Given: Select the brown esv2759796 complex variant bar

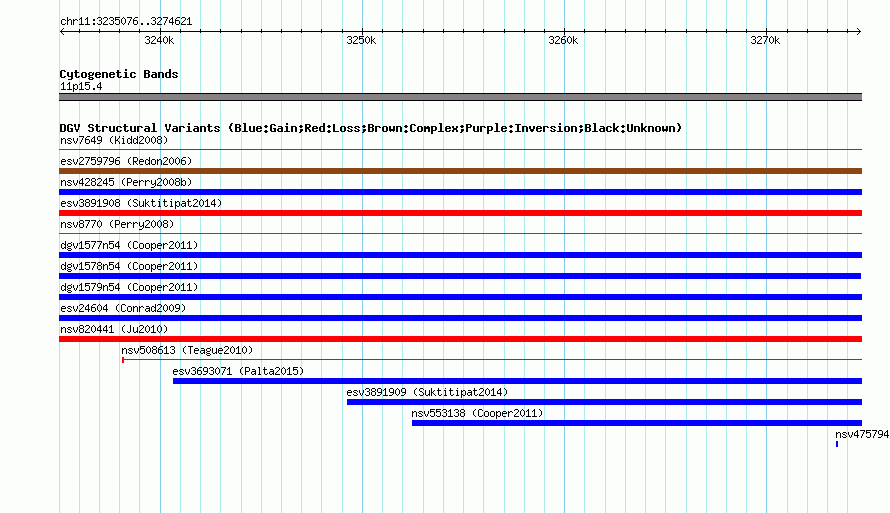Looking at the screenshot, I should coord(460,171).
